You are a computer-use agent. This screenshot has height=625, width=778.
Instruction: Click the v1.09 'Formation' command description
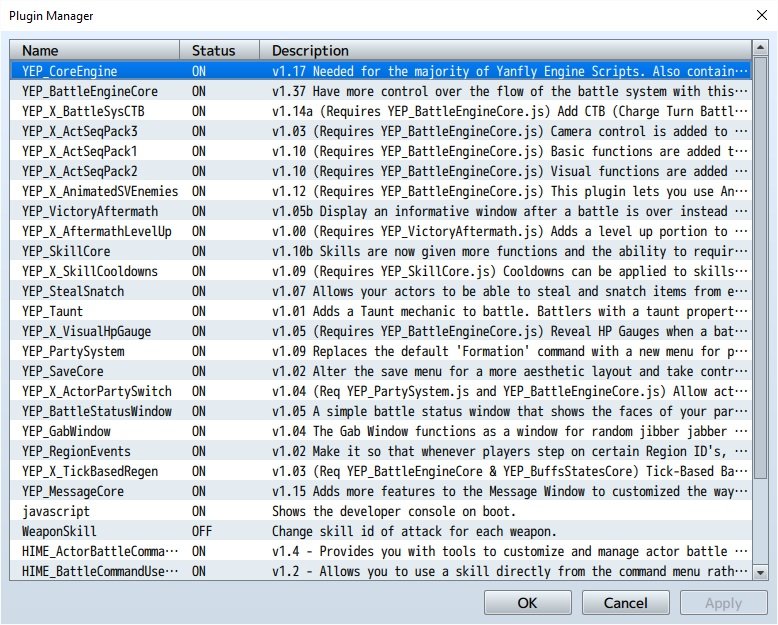[510, 351]
